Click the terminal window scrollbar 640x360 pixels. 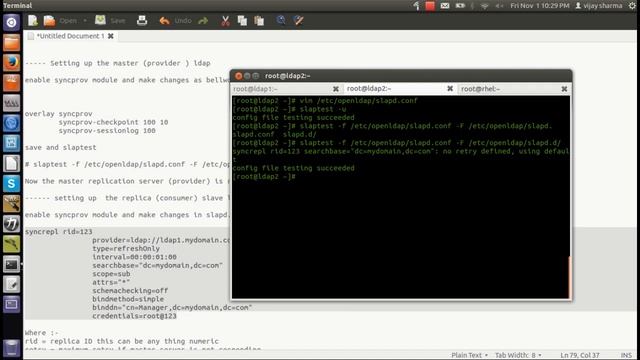tap(569, 278)
